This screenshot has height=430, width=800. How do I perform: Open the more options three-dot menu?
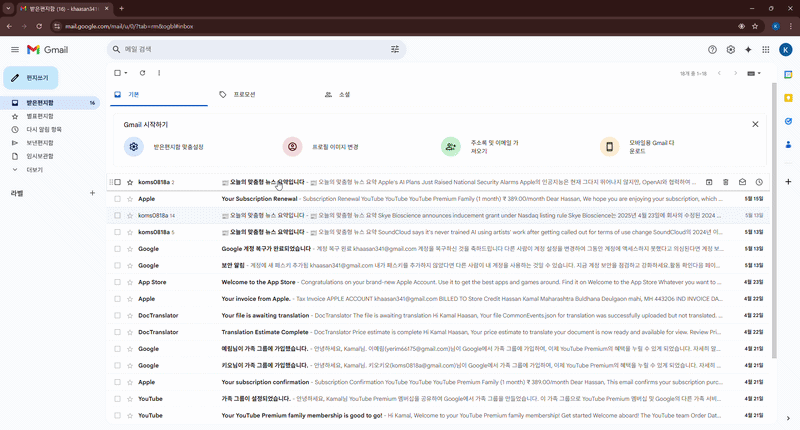tap(159, 73)
